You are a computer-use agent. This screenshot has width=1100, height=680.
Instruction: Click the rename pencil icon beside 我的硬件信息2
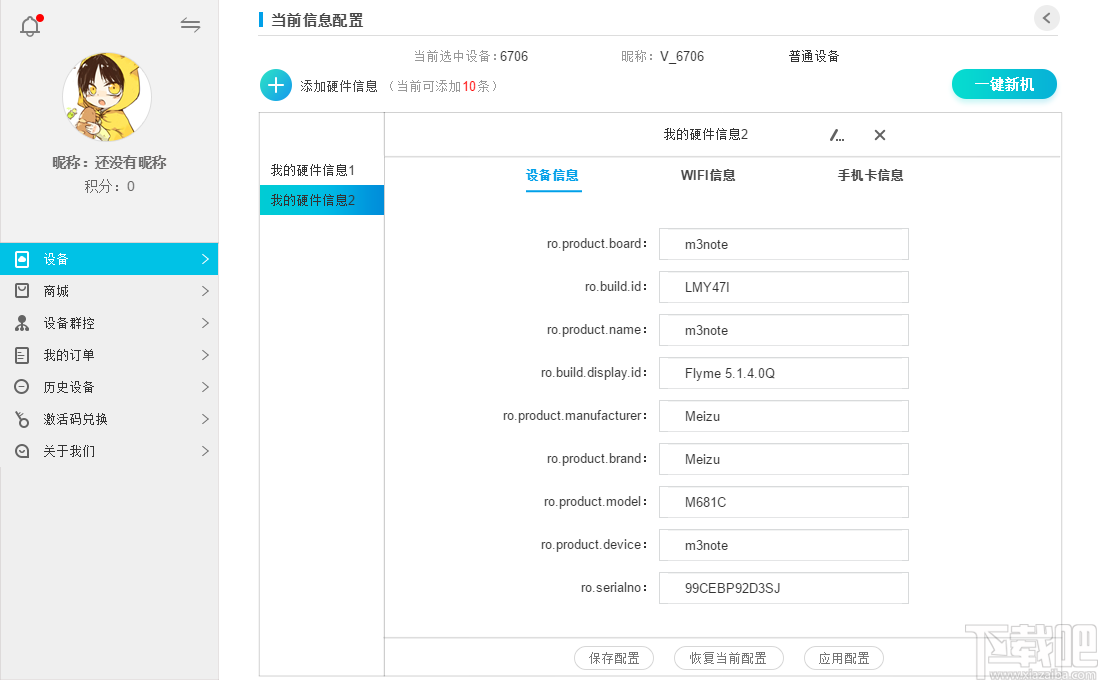click(x=836, y=135)
